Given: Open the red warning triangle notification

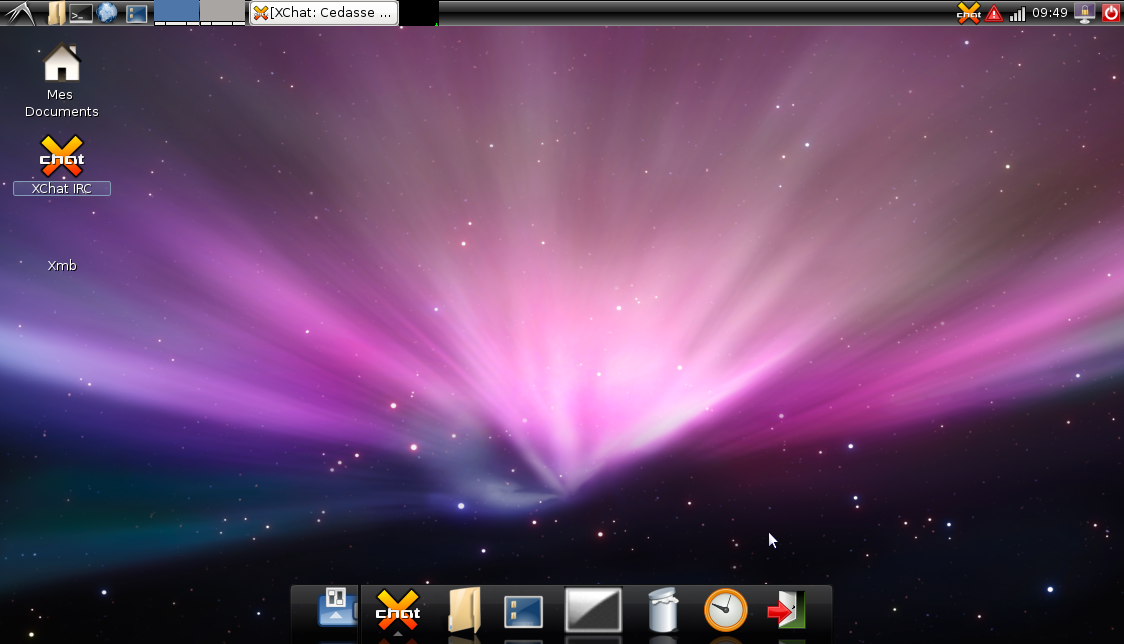Looking at the screenshot, I should click(994, 13).
